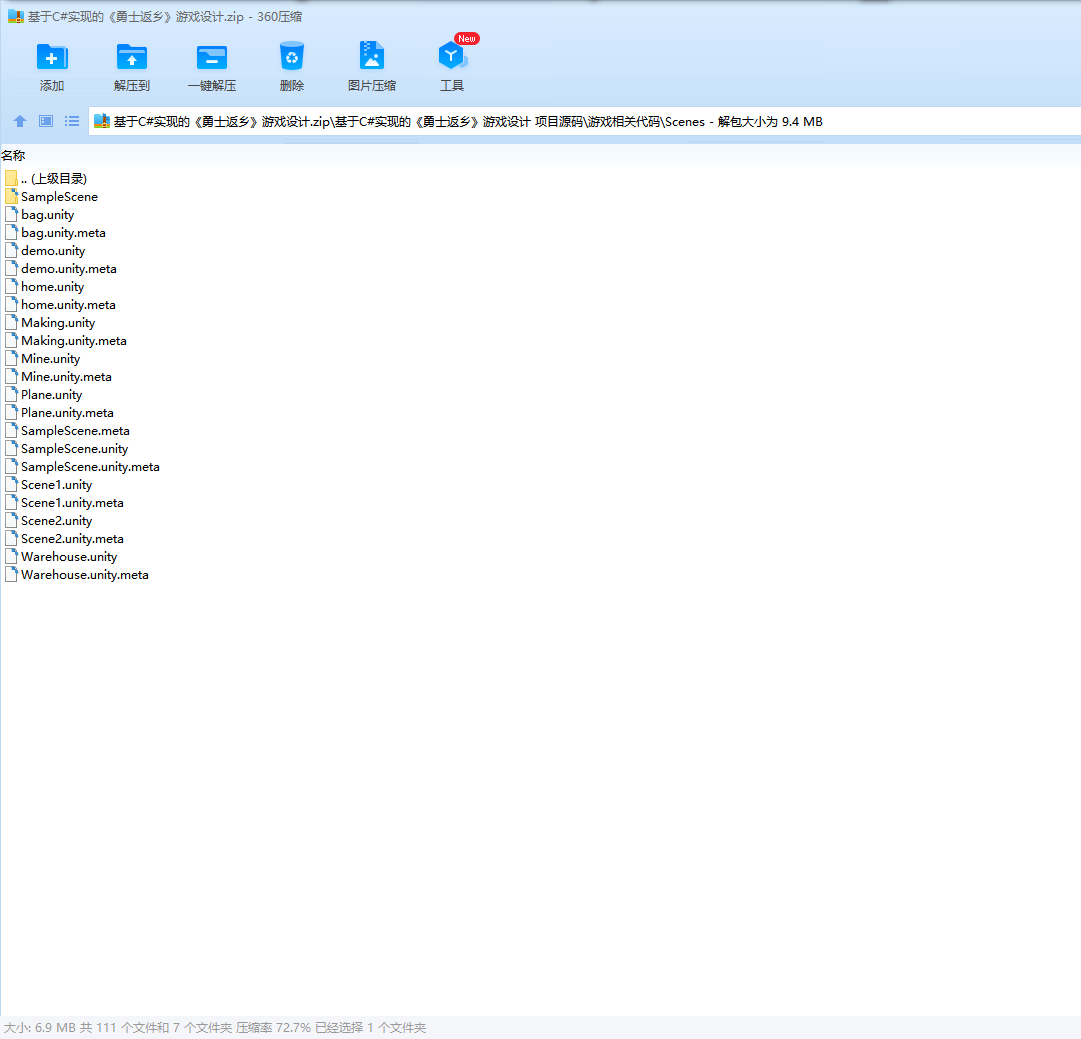The height and width of the screenshot is (1039, 1081).
Task: Switch to the list view mode button
Action: tap(72, 121)
